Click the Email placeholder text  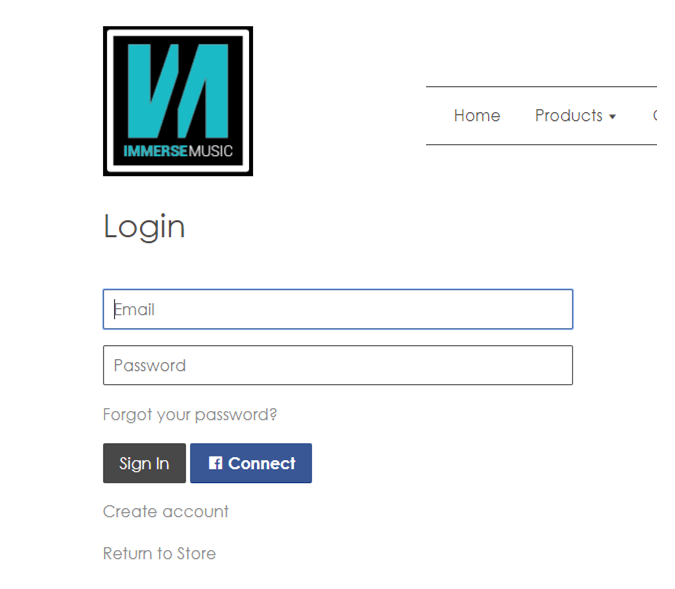point(134,310)
